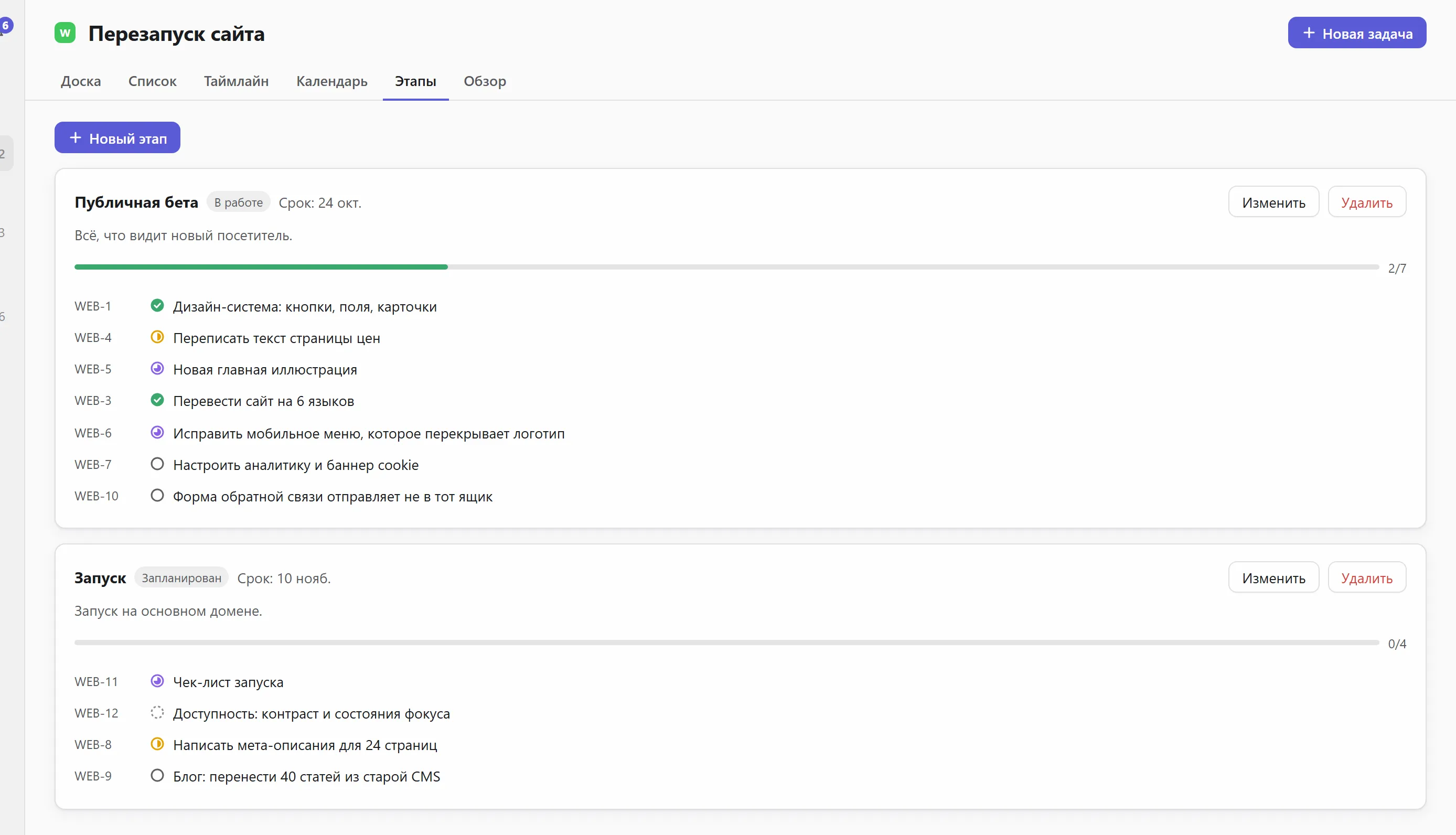Click the purple status icon of WEB-11
The height and width of the screenshot is (835, 1456).
point(157,681)
